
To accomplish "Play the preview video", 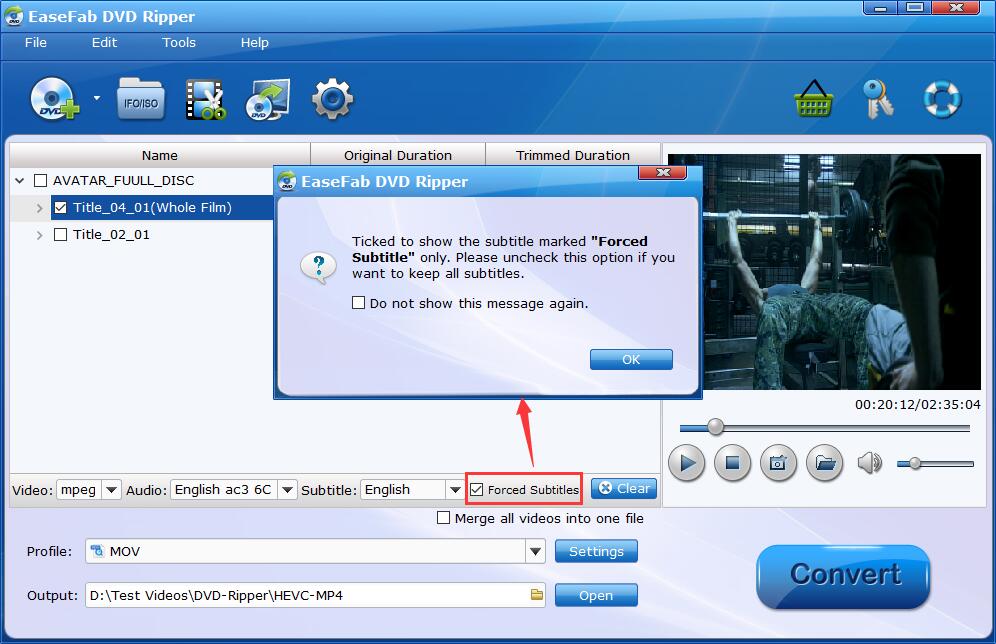I will pyautogui.click(x=687, y=463).
